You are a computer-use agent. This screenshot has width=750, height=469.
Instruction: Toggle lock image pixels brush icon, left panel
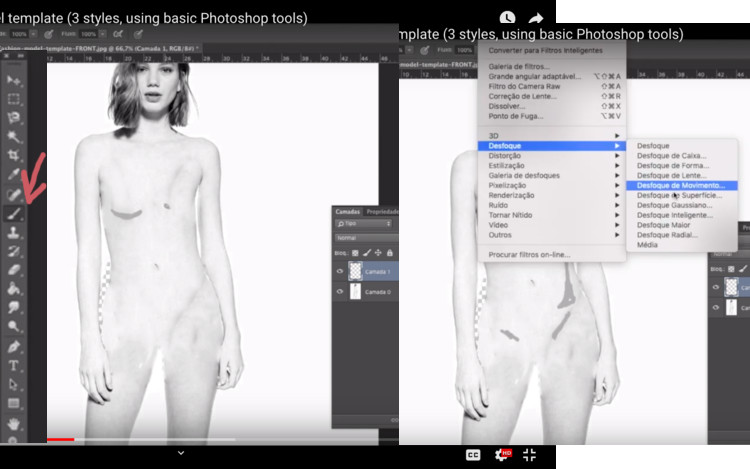[367, 253]
